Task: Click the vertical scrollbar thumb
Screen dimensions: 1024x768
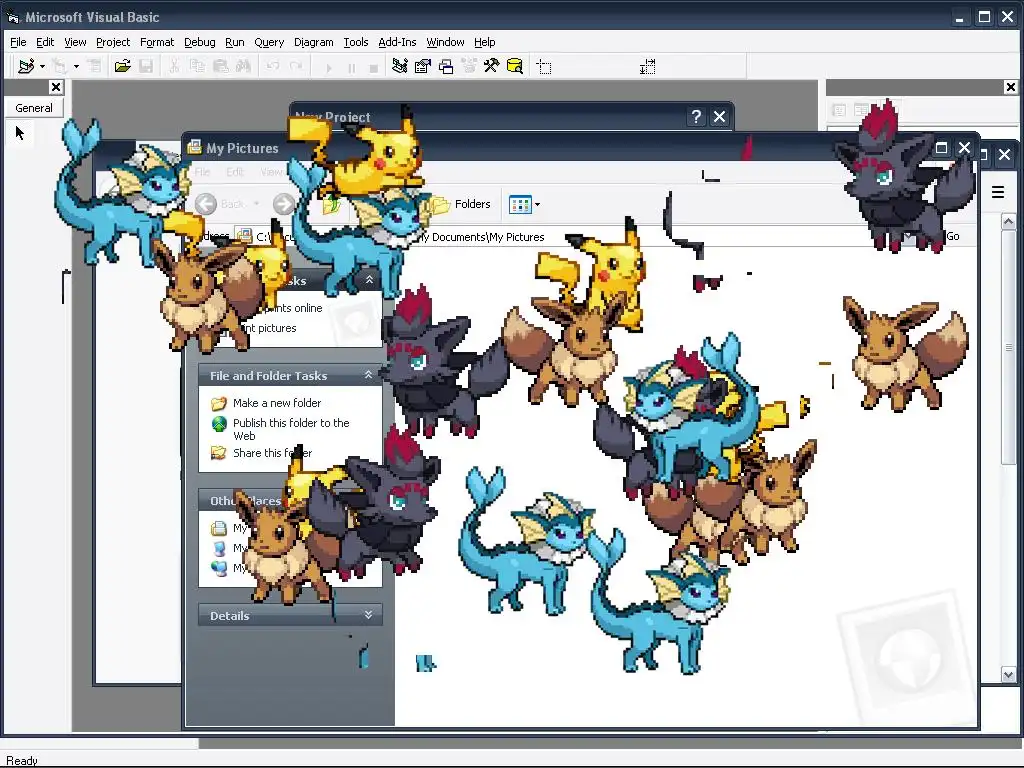Action: point(1008,347)
